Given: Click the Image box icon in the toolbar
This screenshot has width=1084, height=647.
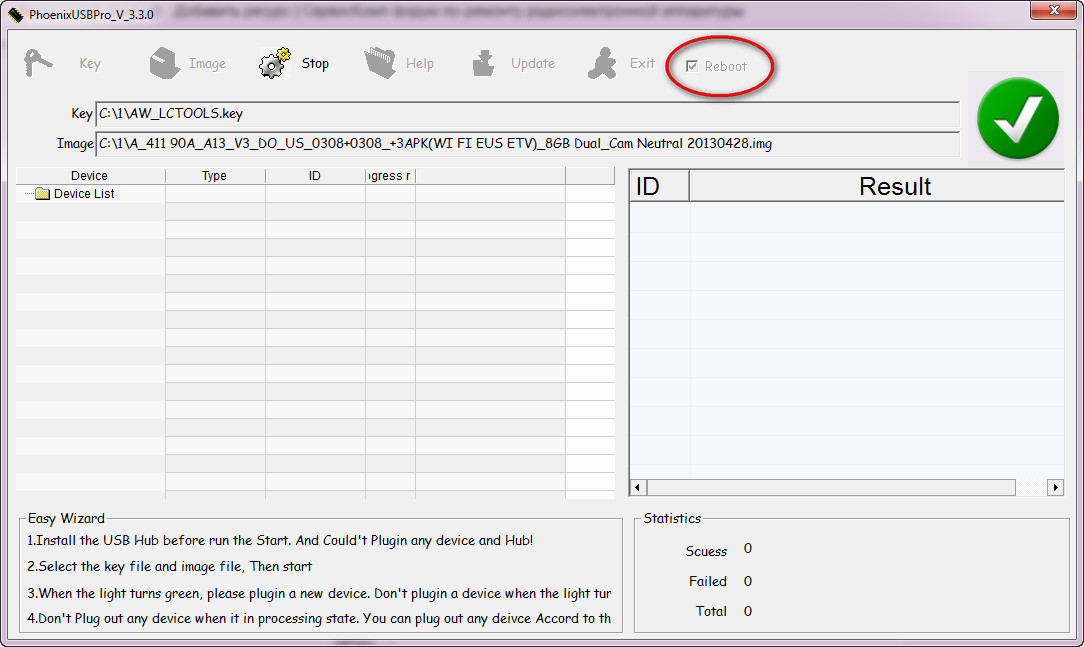Looking at the screenshot, I should click(x=164, y=63).
